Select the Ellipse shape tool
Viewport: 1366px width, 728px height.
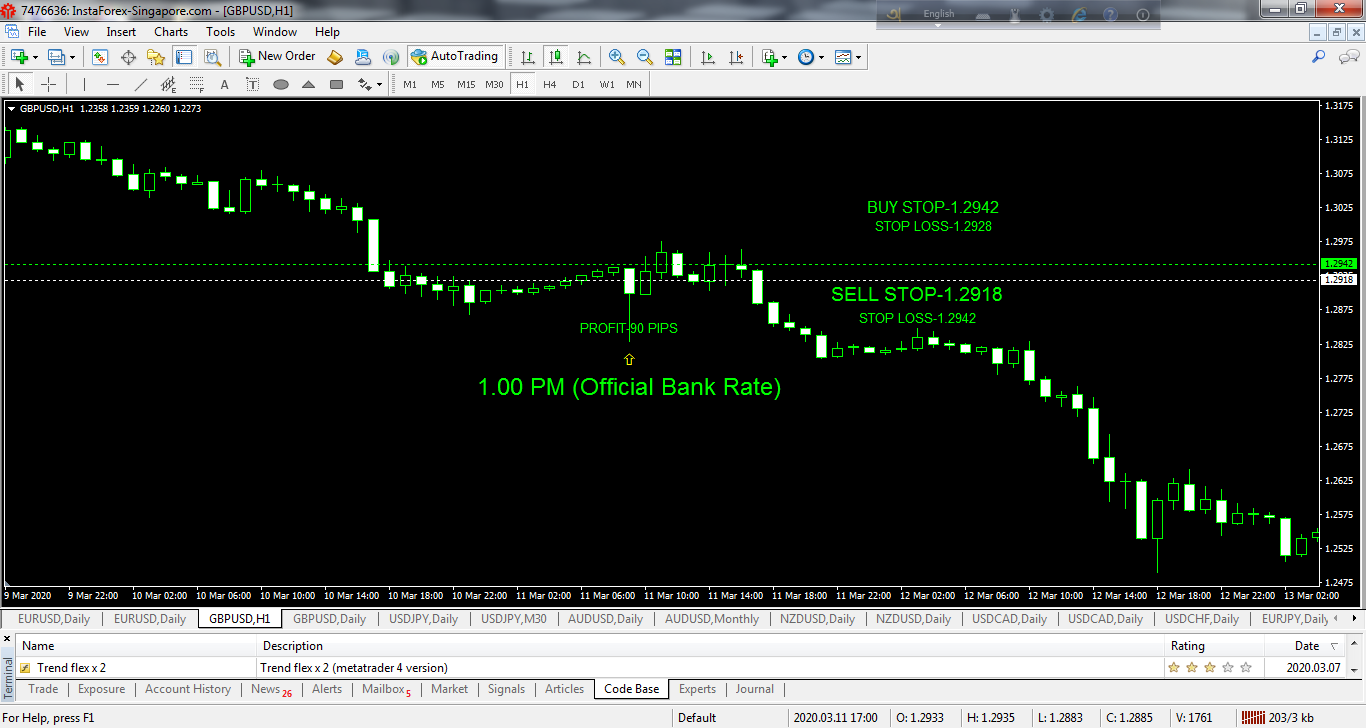click(281, 84)
